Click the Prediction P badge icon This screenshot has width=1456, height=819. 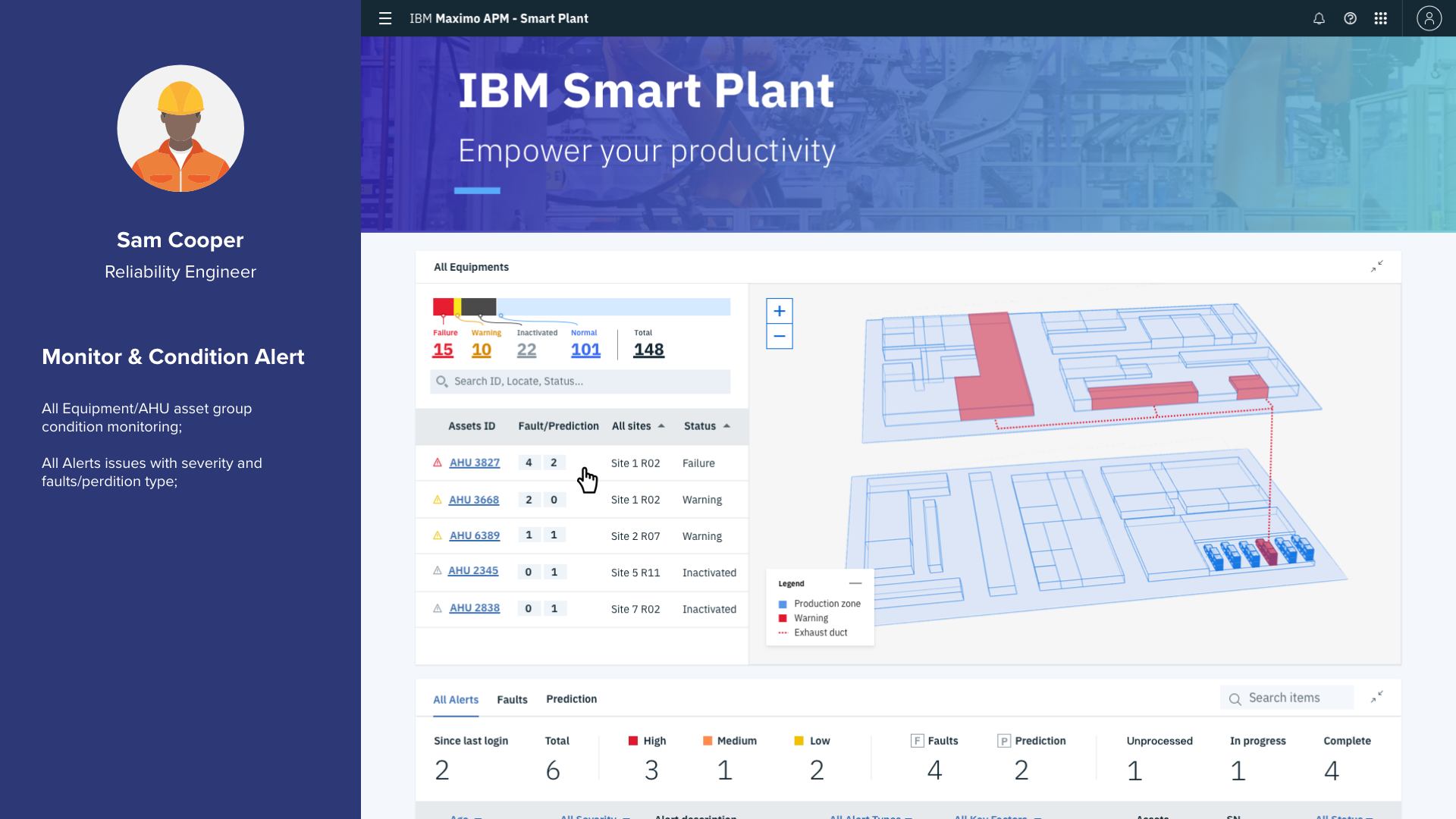[x=1004, y=741]
